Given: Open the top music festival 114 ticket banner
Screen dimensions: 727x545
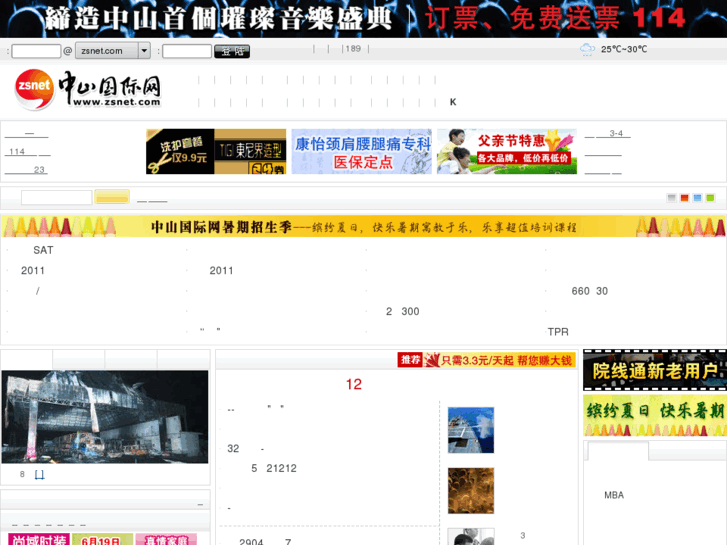Looking at the screenshot, I should click(x=364, y=19).
